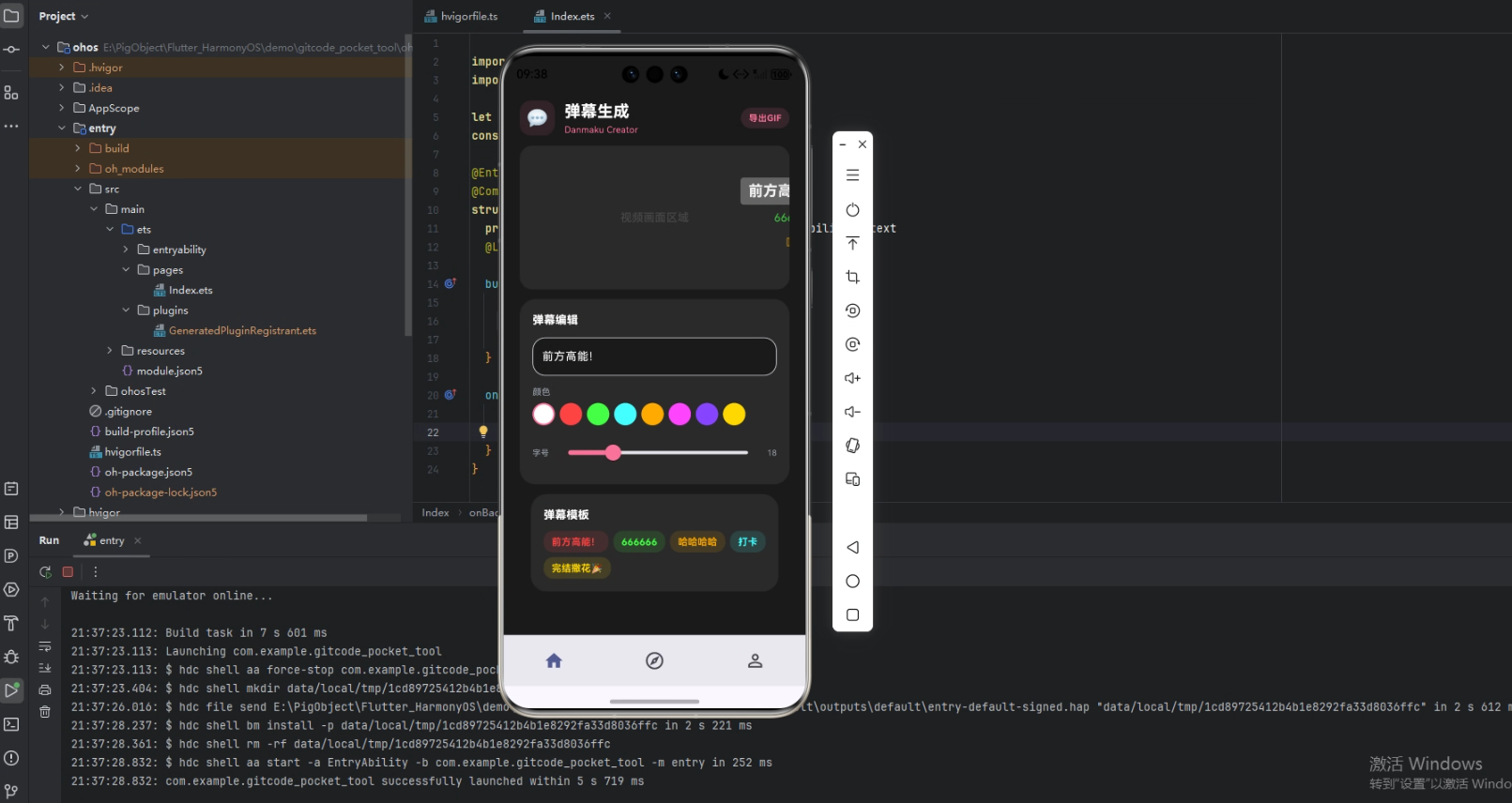Image resolution: width=1512 pixels, height=803 pixels.
Task: Click the Index breadcrumb item
Action: tap(435, 513)
